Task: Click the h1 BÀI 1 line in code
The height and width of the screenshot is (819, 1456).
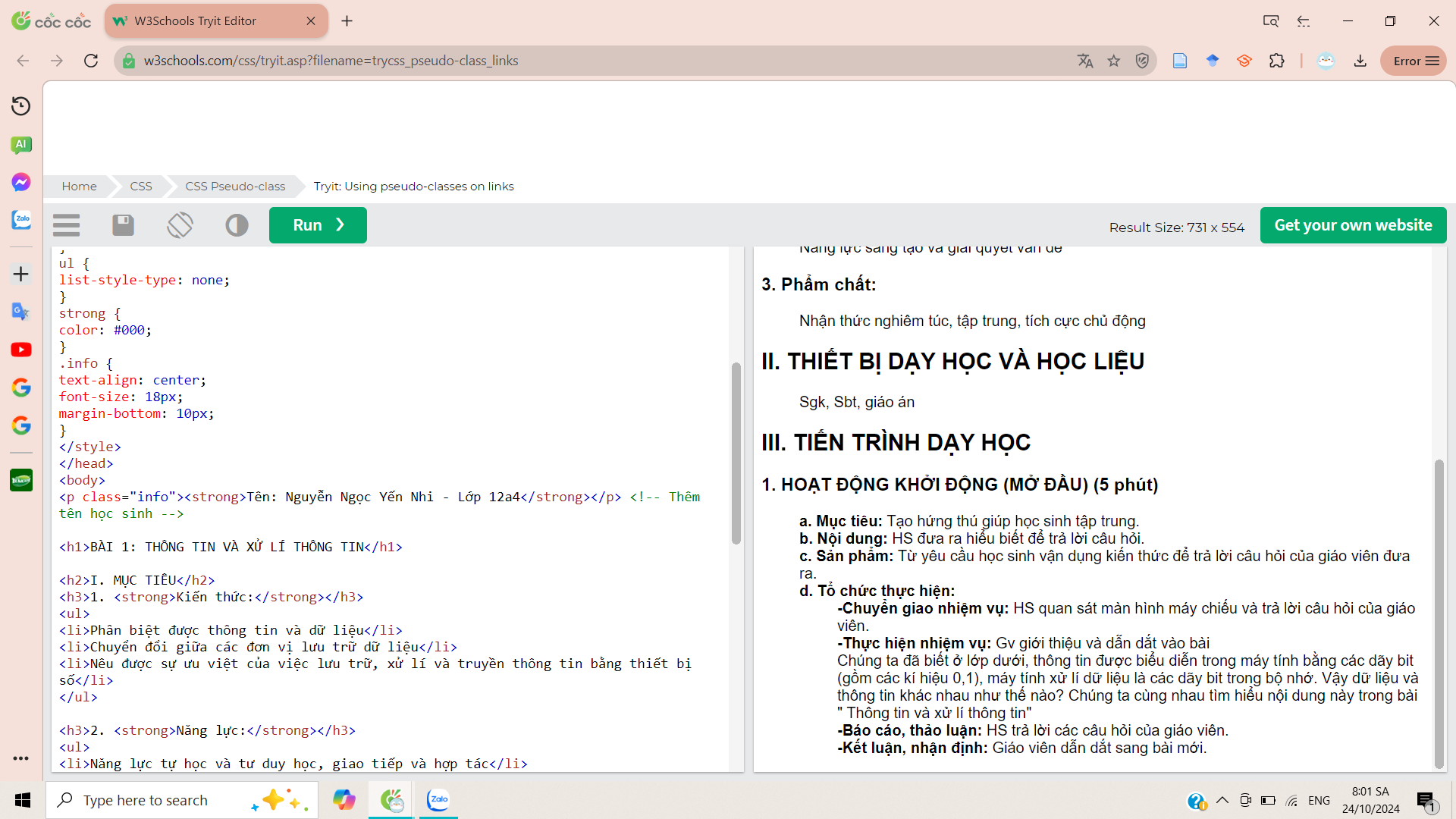Action: [231, 547]
